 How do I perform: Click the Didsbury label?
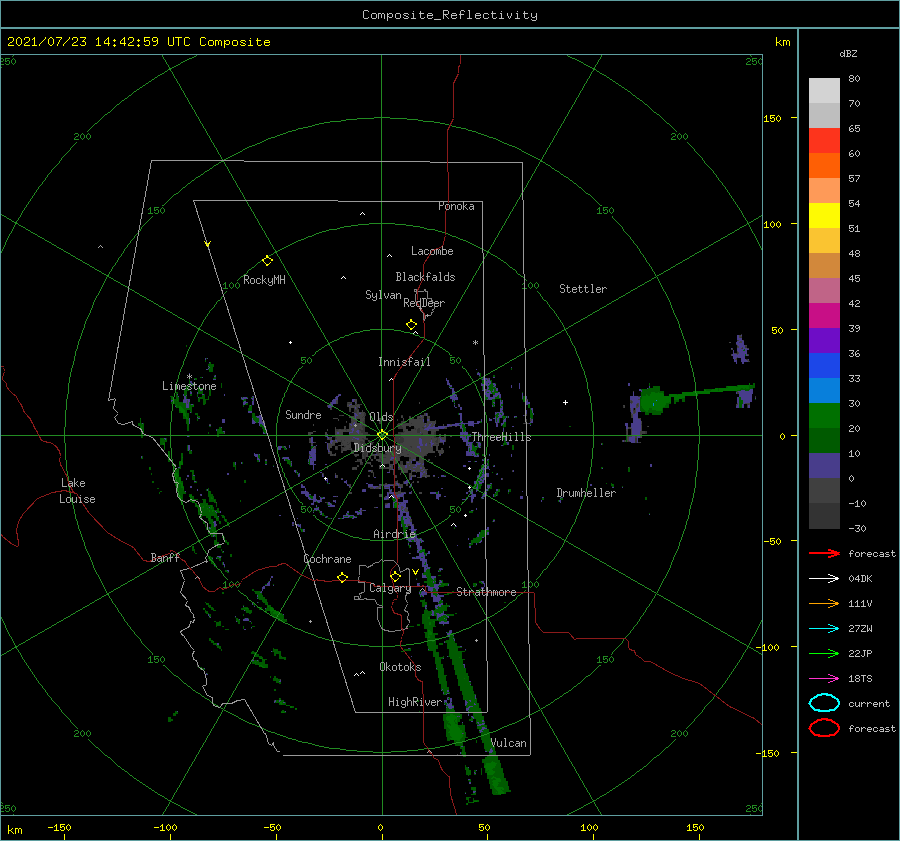[377, 448]
